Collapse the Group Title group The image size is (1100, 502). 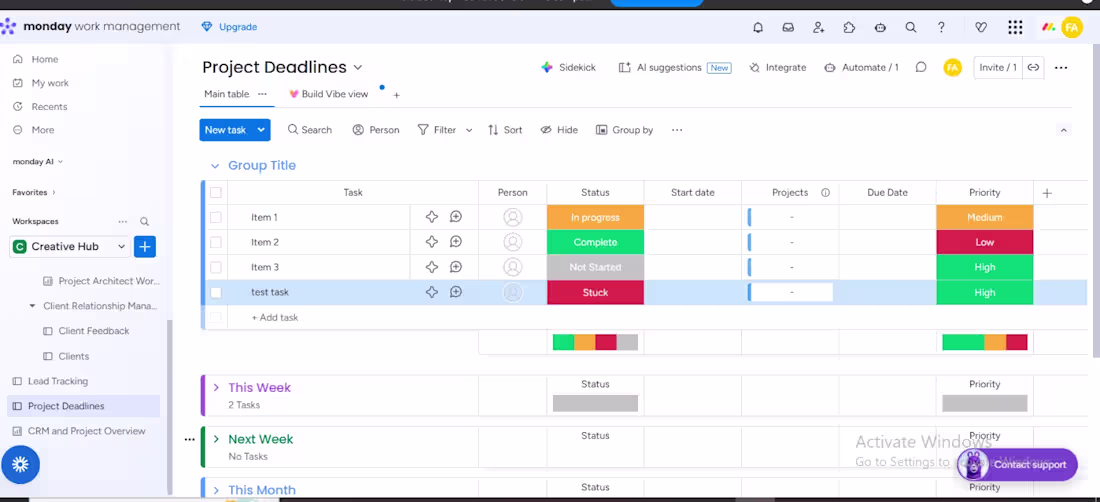tap(215, 166)
